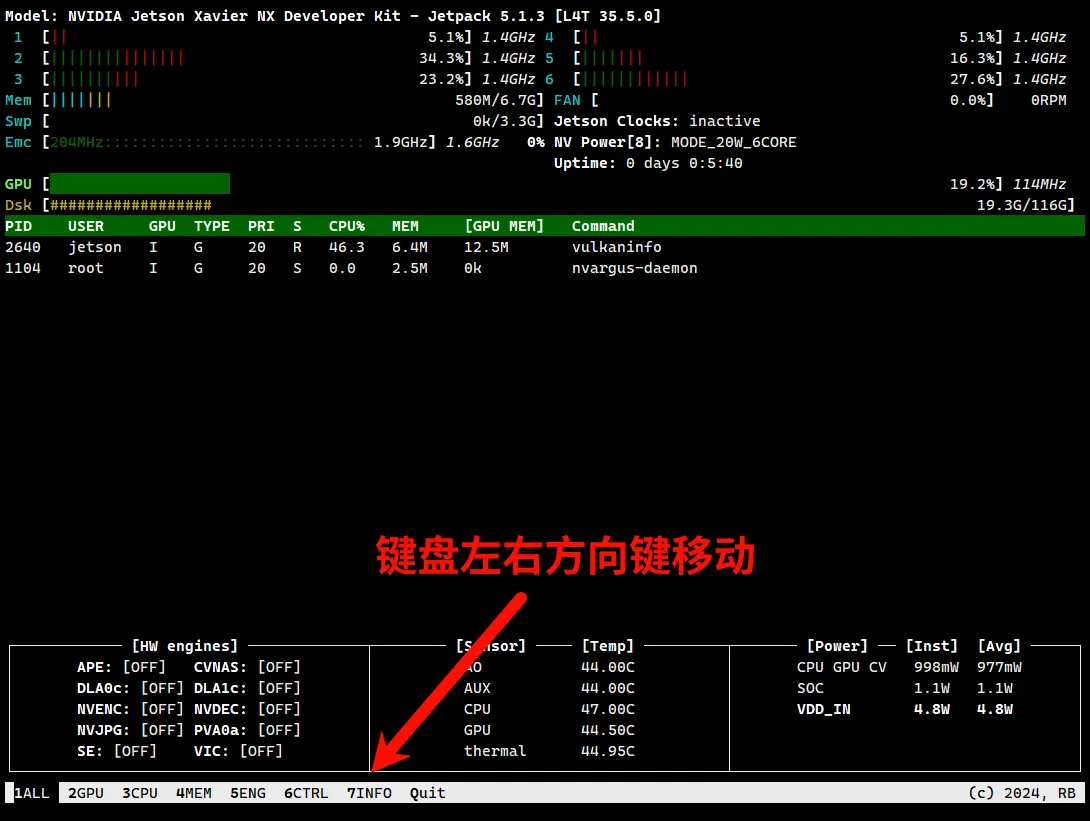Click the TYPE column header
Viewport: 1090px width, 821px height.
click(x=212, y=226)
